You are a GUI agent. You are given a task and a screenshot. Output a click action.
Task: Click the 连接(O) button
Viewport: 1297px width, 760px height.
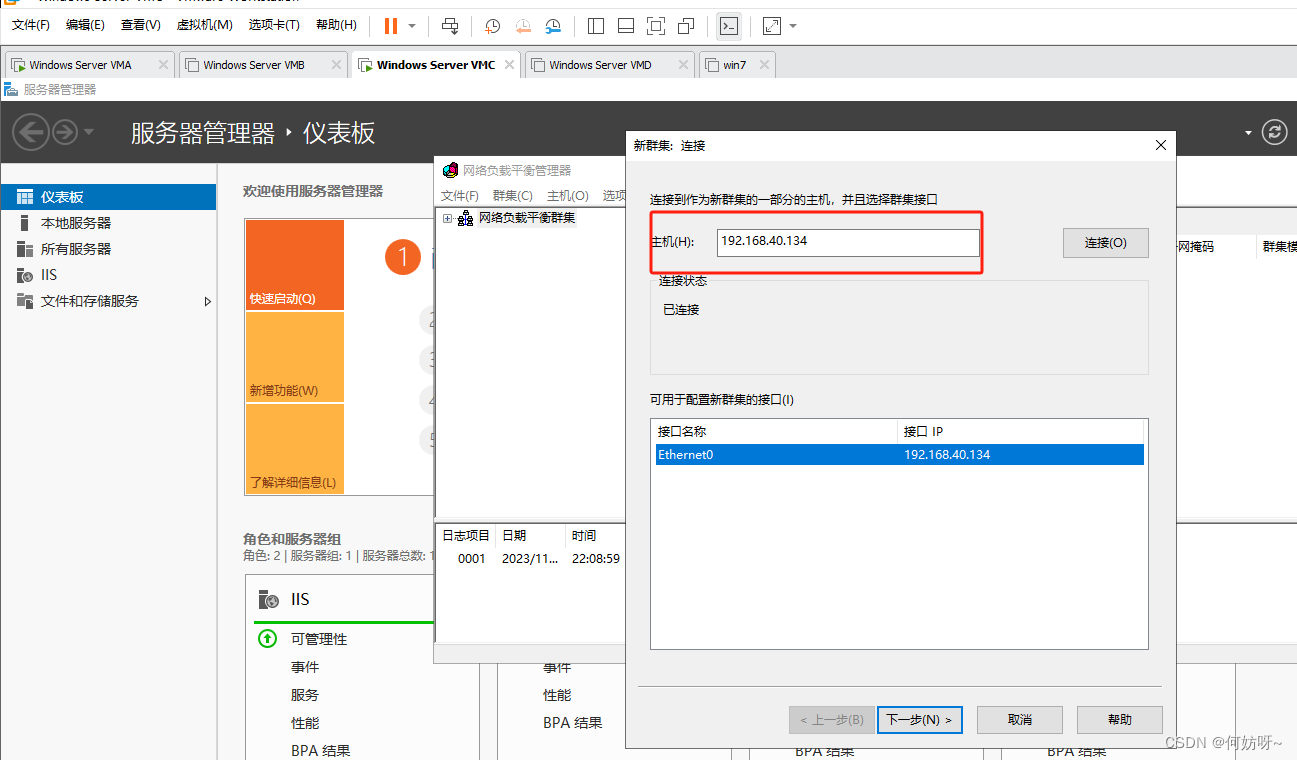(x=1105, y=242)
